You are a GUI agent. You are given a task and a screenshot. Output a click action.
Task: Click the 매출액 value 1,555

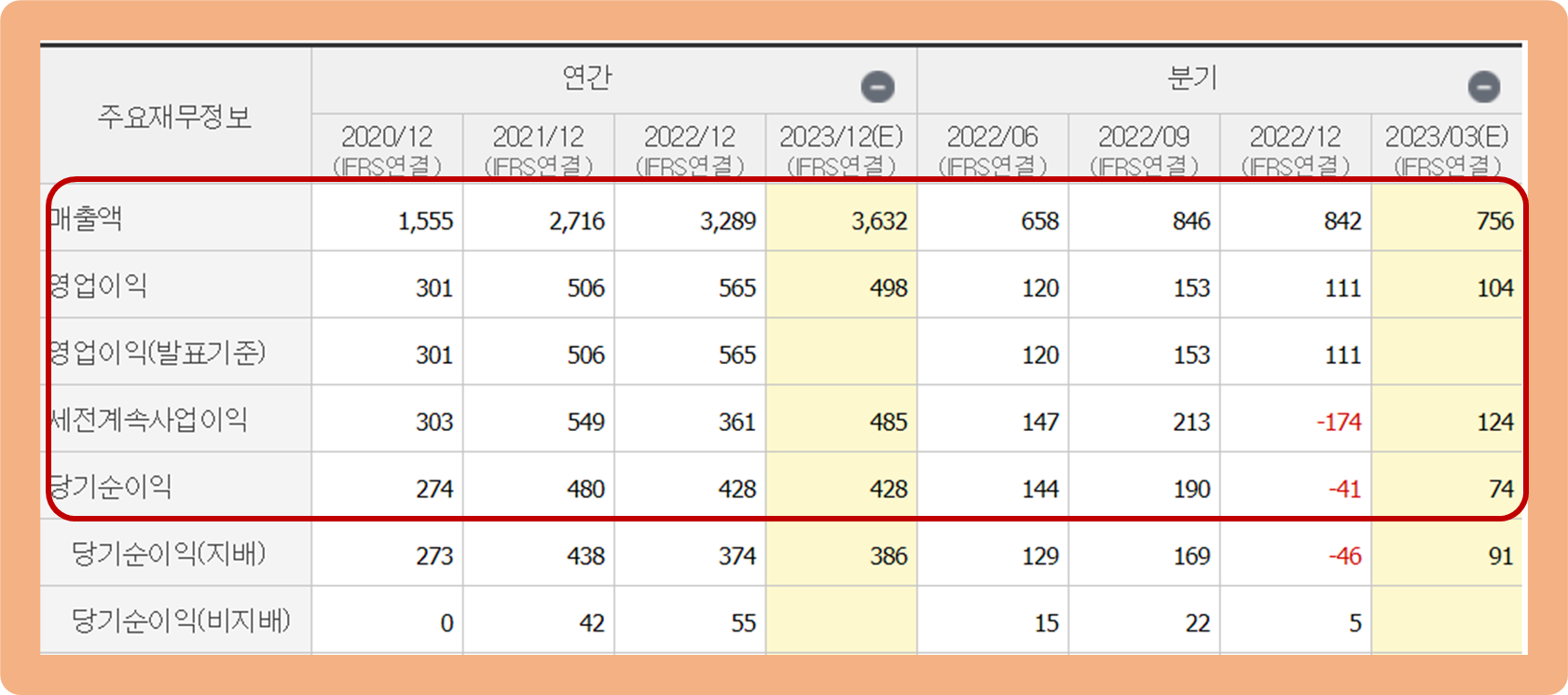(425, 222)
